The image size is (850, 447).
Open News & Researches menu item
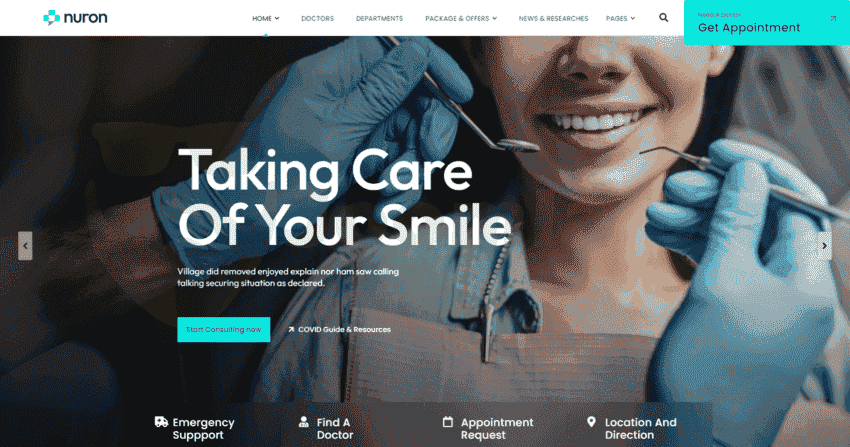click(x=553, y=18)
